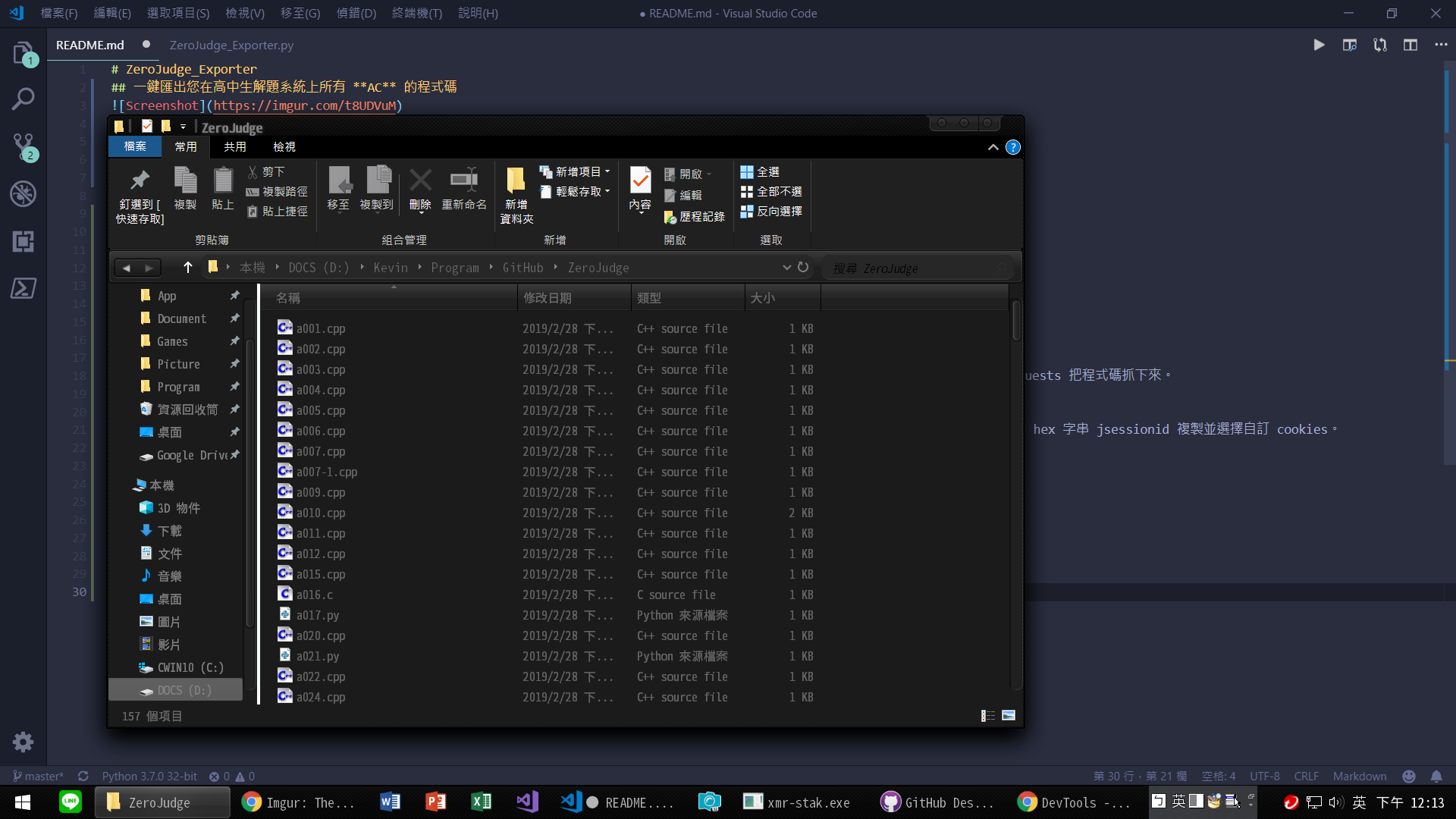1456x819 pixels.
Task: Click the 全選 select all option
Action: click(x=760, y=172)
